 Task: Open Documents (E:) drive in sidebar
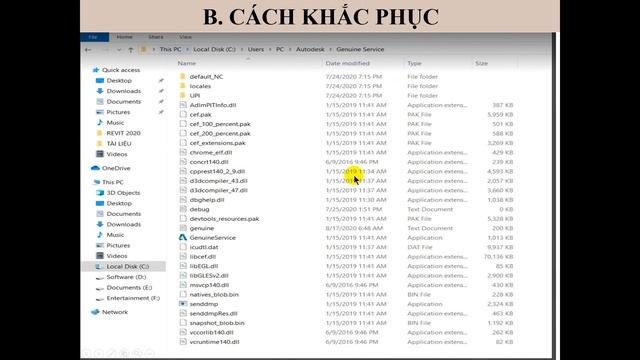129,288
